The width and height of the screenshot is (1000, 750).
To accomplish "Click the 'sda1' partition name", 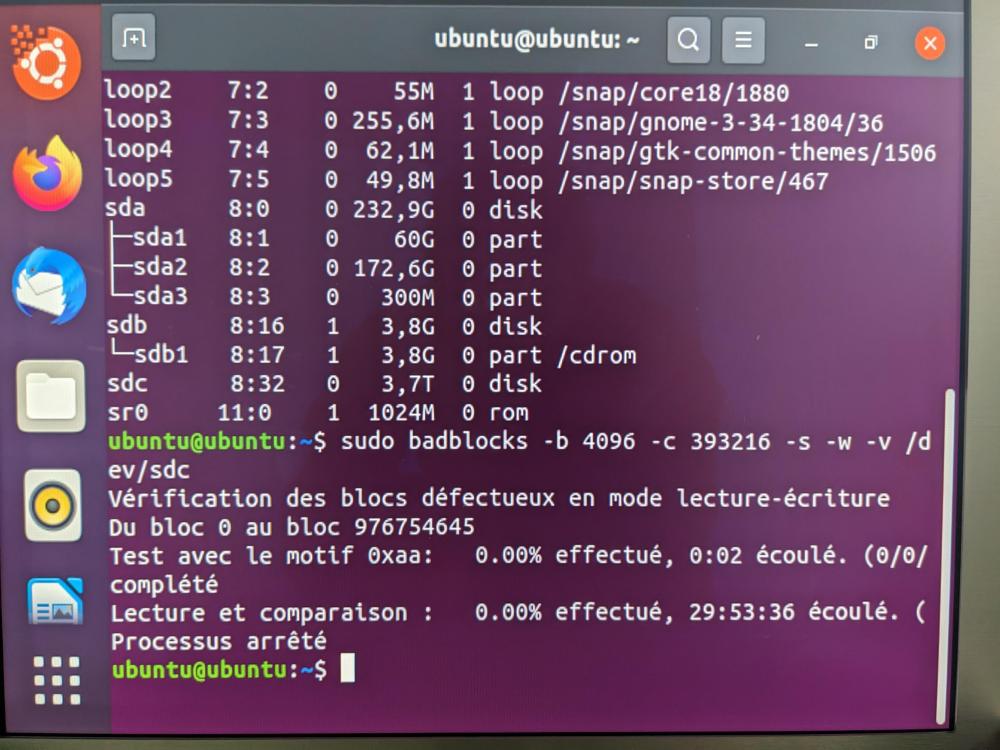I will [159, 237].
